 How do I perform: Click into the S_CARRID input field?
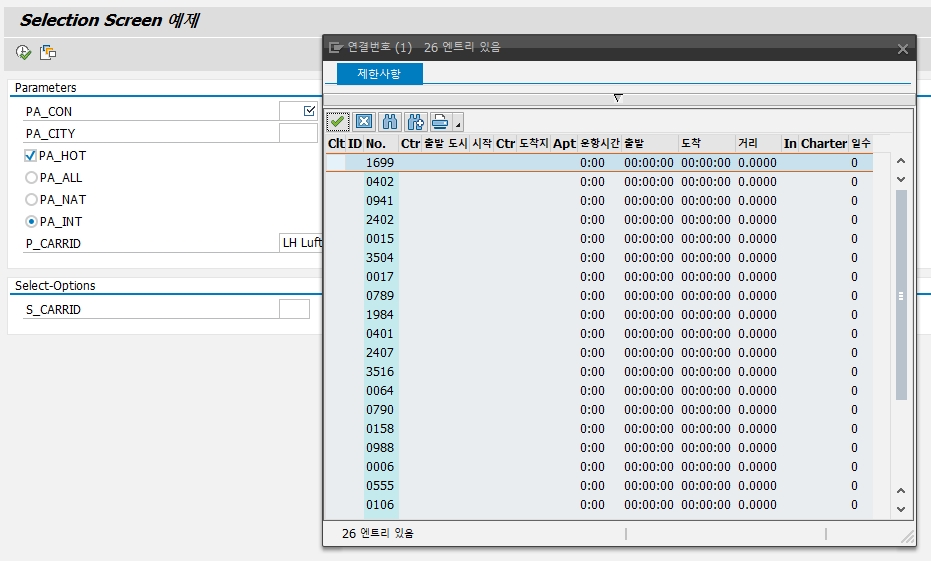(294, 310)
